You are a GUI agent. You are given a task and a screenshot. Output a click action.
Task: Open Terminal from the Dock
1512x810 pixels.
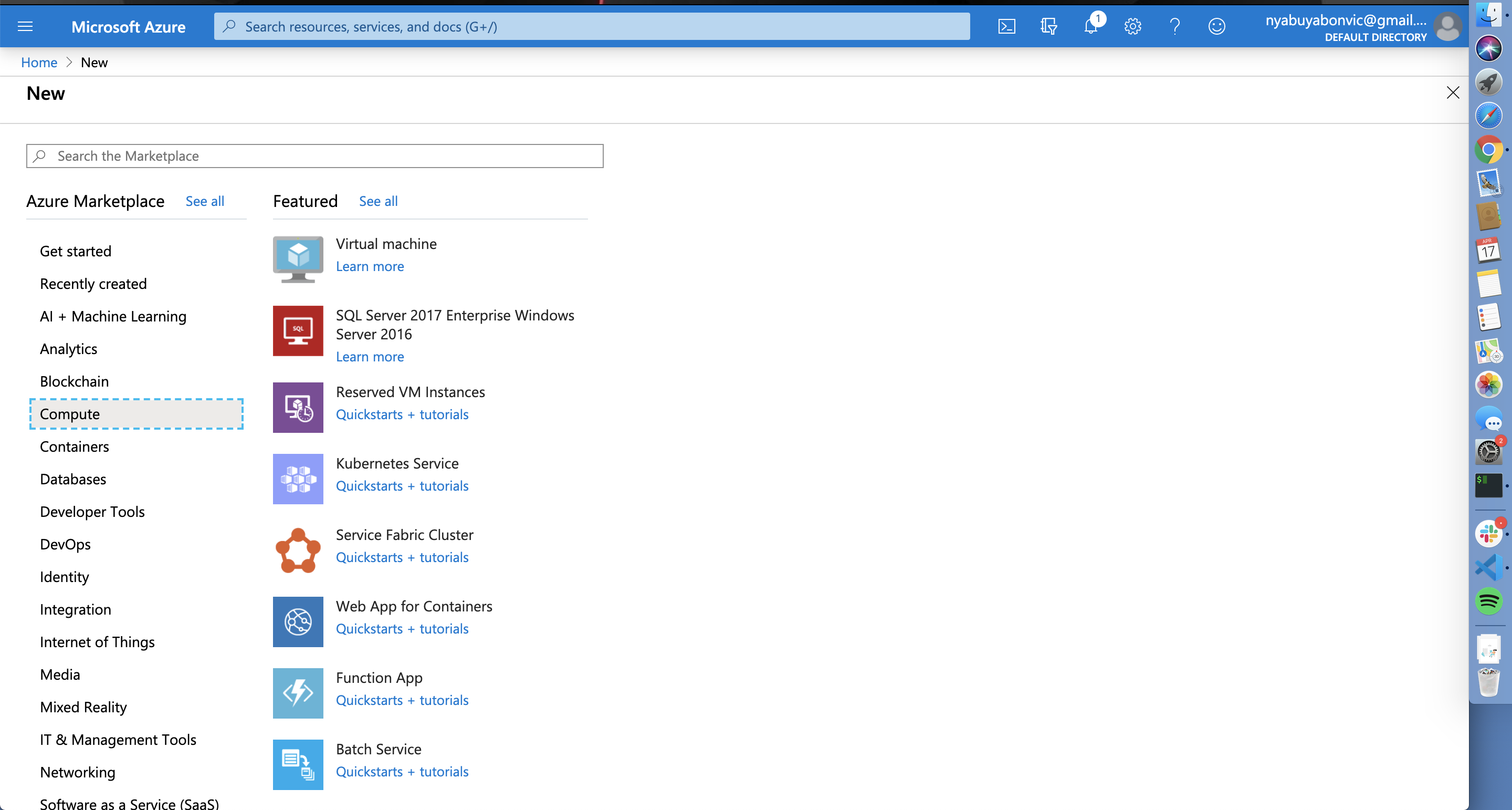click(1488, 486)
